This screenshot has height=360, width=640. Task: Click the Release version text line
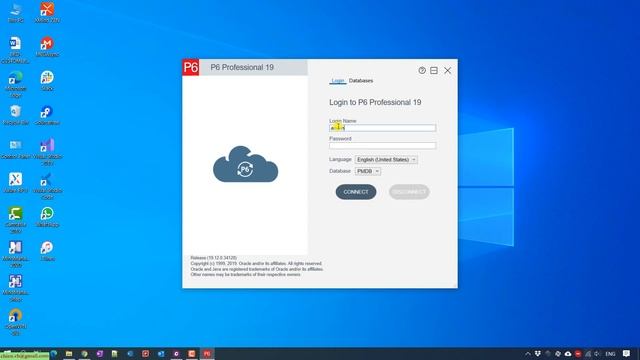coord(213,258)
